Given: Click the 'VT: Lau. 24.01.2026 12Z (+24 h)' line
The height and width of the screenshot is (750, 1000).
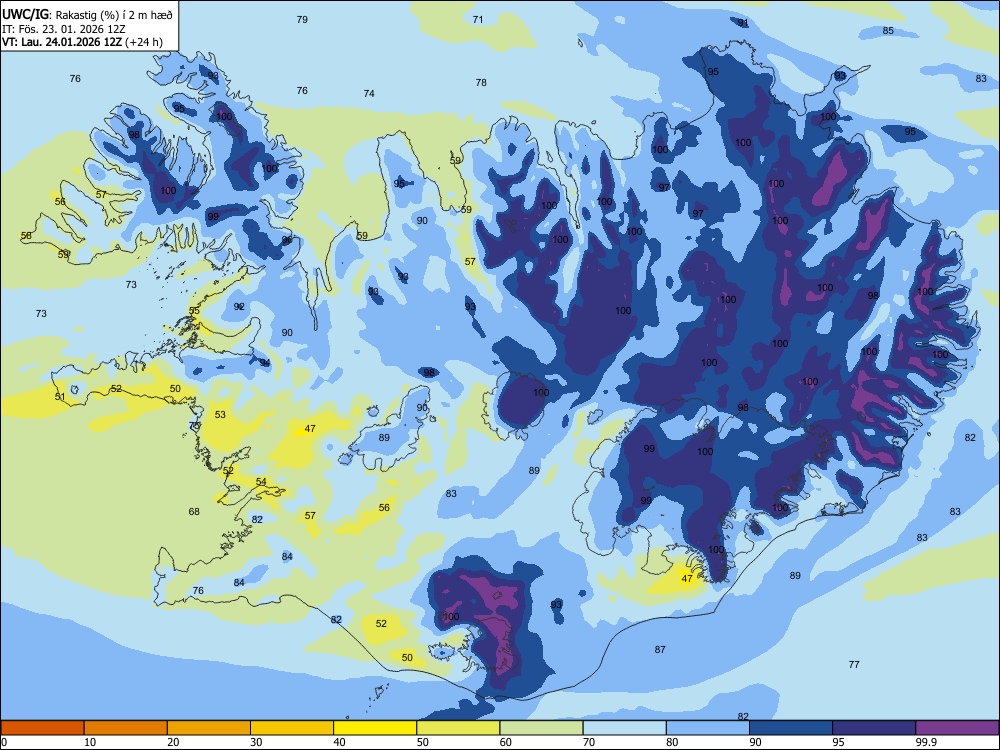Looking at the screenshot, I should coord(82,42).
